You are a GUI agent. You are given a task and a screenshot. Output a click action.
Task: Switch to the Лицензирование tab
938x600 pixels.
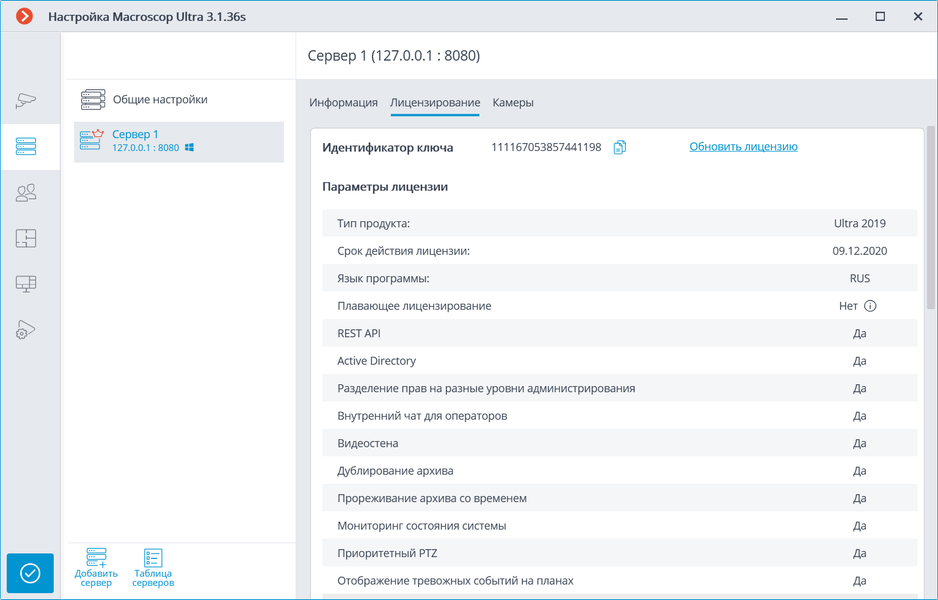[x=435, y=103]
